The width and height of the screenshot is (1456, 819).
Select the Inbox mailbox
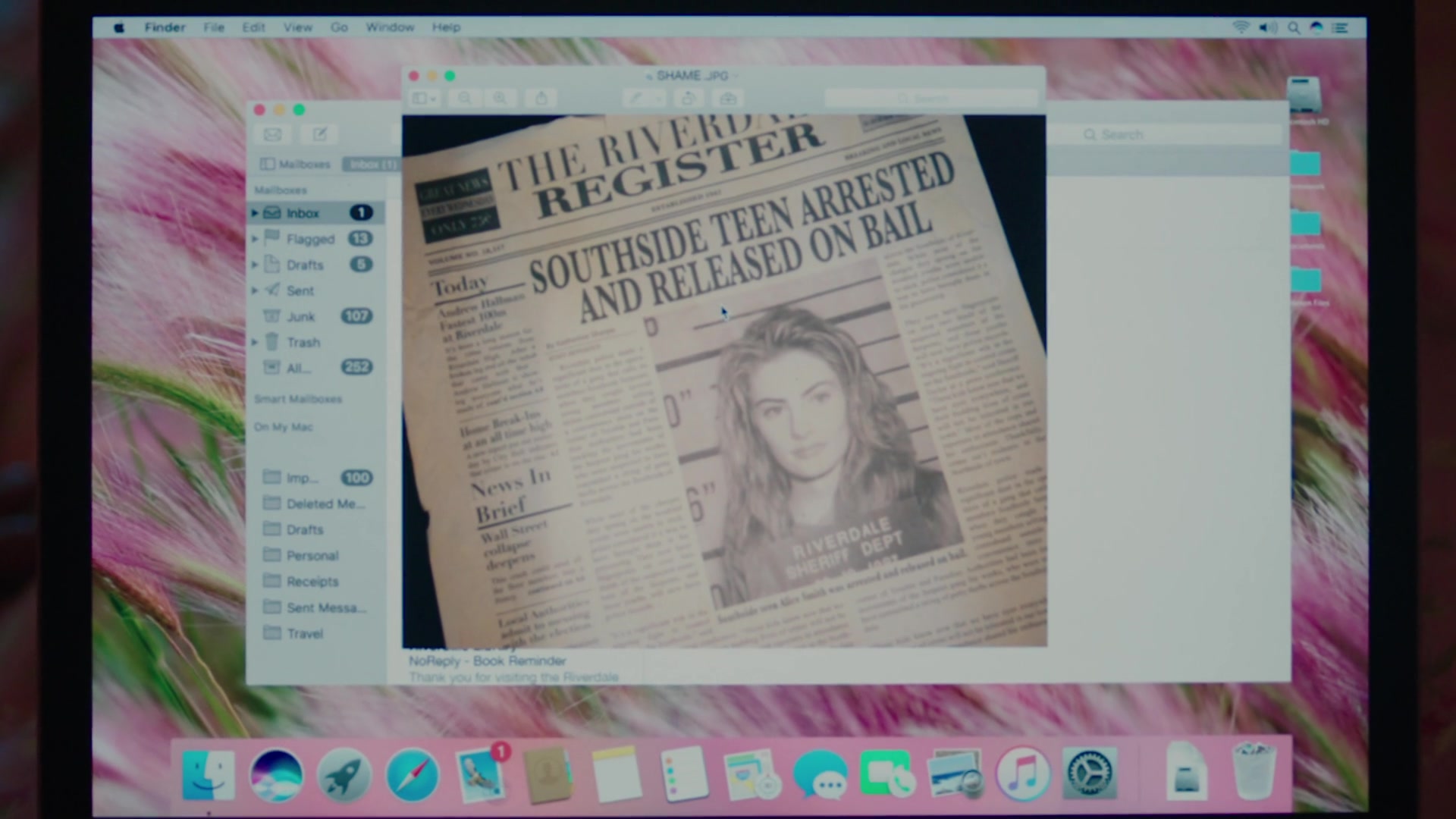coord(317,213)
